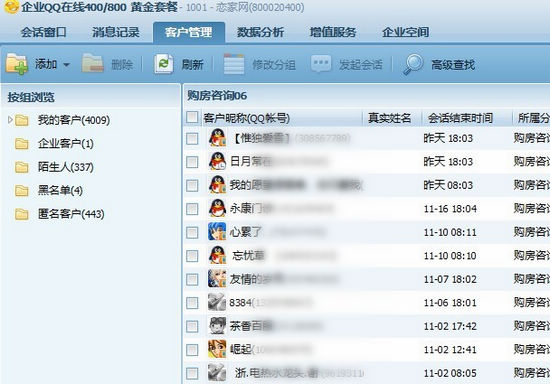This screenshot has height=384, width=550.
Task: Click the gray avatar of 浙.电热水龙头
Action: [x=217, y=372]
